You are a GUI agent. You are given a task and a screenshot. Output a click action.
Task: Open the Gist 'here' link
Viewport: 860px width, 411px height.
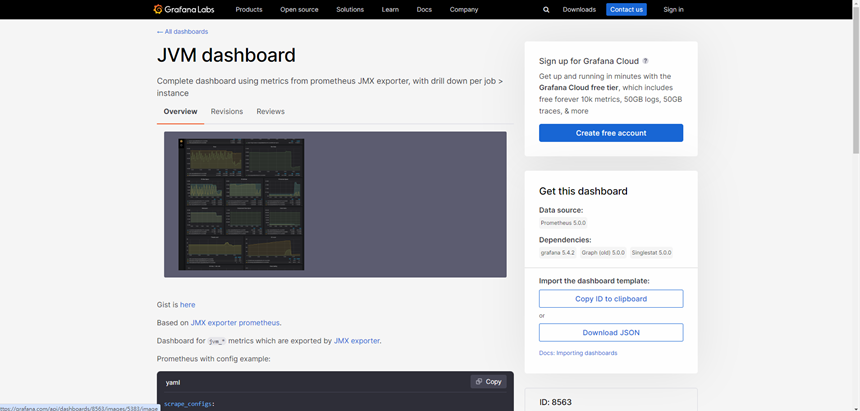pyautogui.click(x=188, y=305)
